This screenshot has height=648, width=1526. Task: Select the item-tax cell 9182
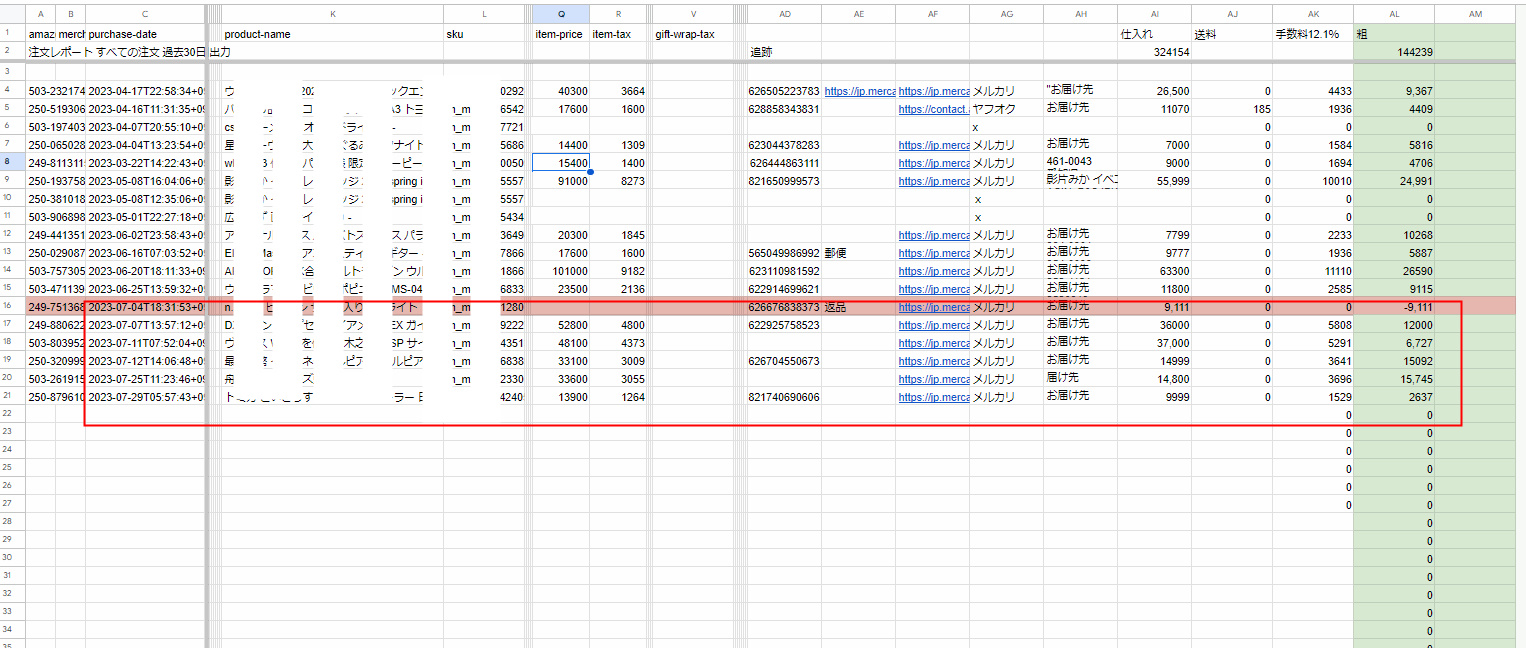click(x=619, y=271)
